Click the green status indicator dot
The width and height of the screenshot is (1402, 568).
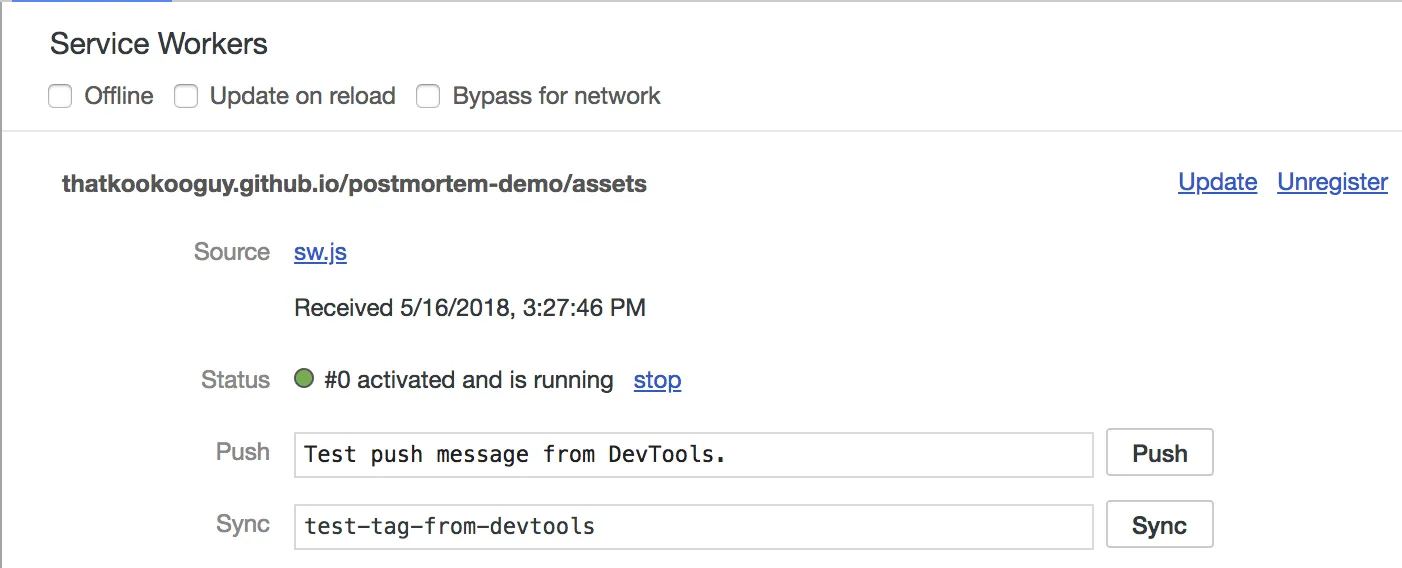coord(304,379)
